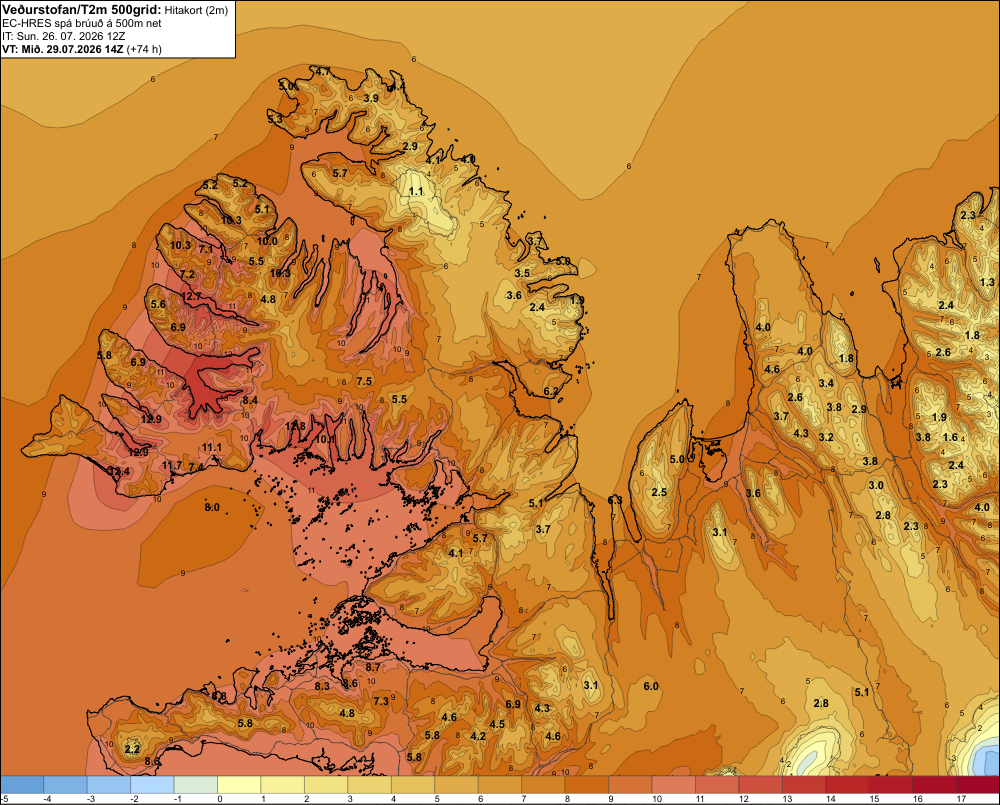Click the '1.6' temperature value

(950, 437)
